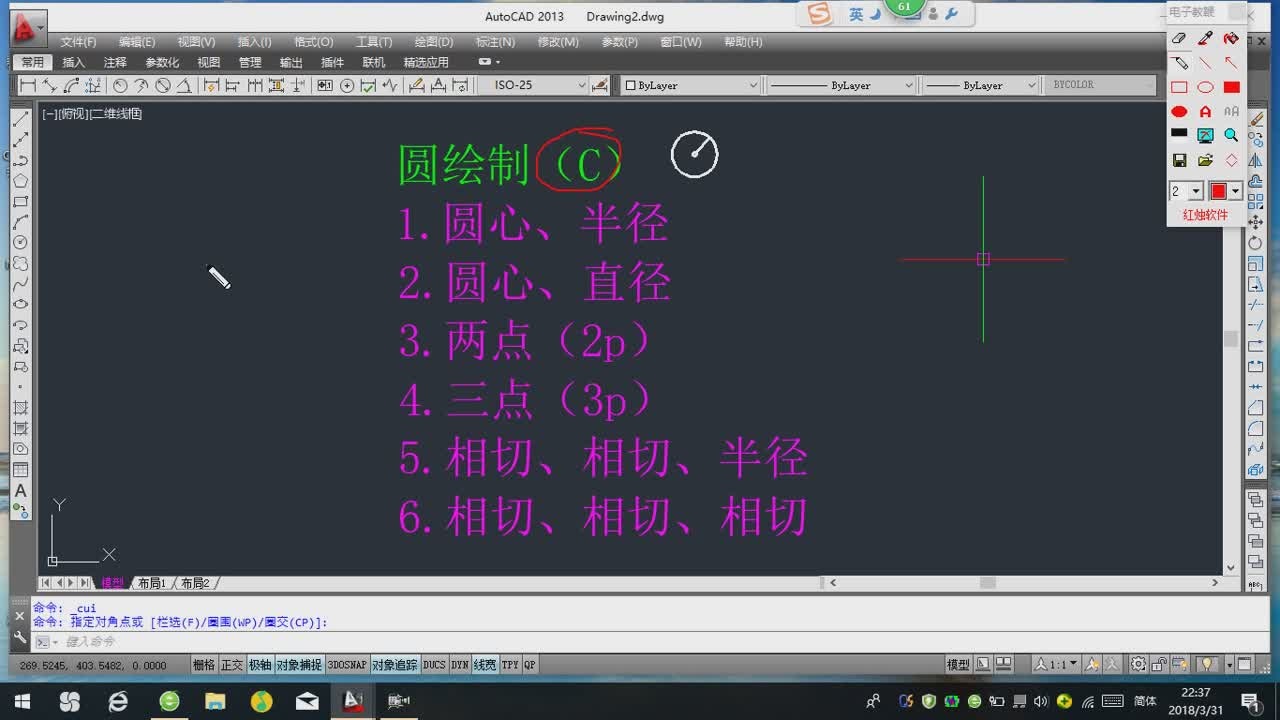Toggle 对象追踪 object snap tracking
Screen dimensions: 1280x720
pos(395,665)
